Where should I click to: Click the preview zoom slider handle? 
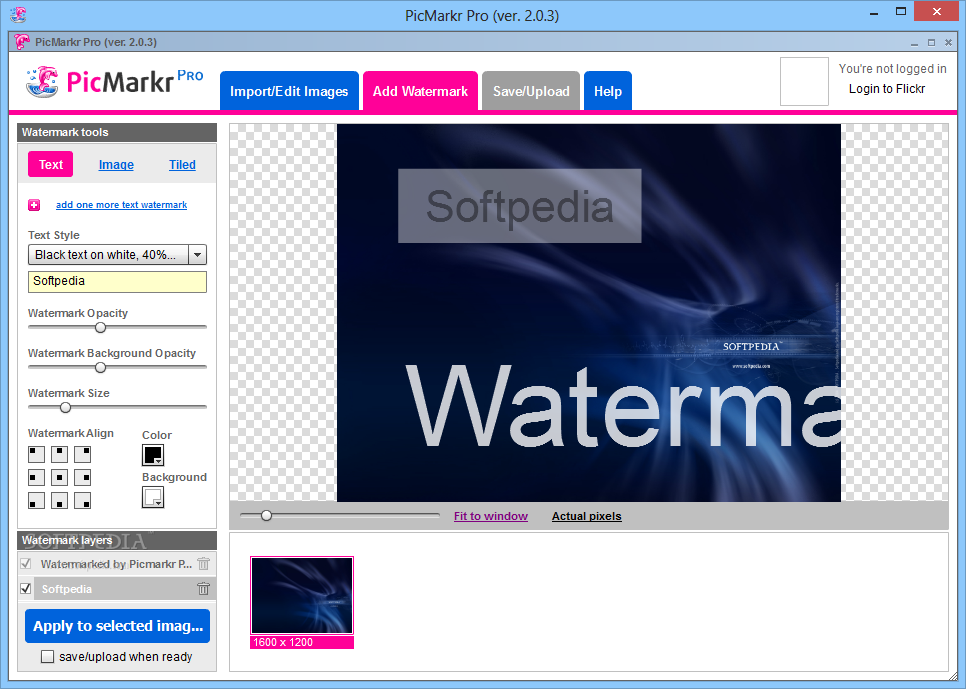tap(266, 515)
